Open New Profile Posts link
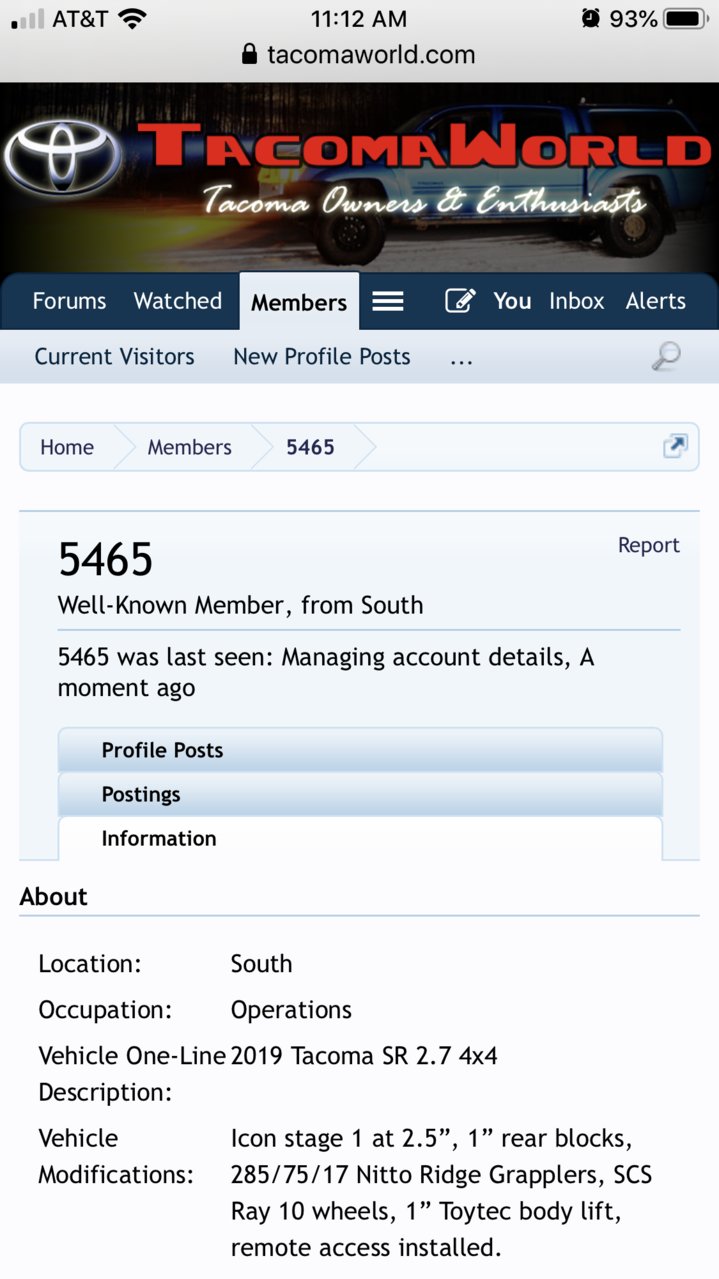Viewport: 719px width, 1279px height. coord(322,357)
